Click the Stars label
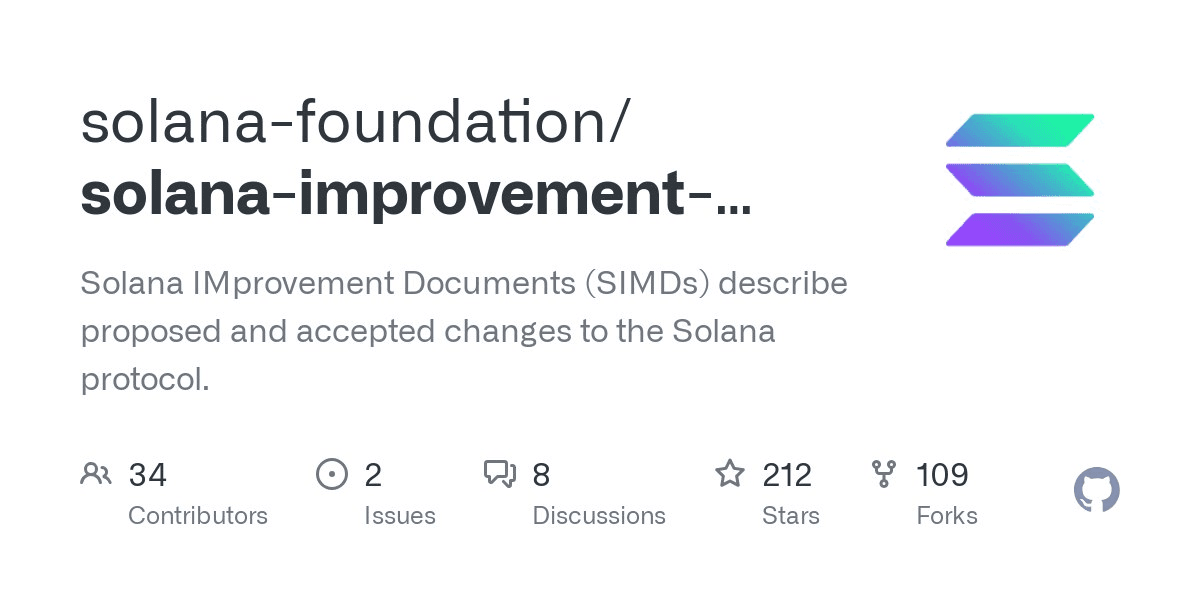The image size is (1200, 600). (x=791, y=516)
